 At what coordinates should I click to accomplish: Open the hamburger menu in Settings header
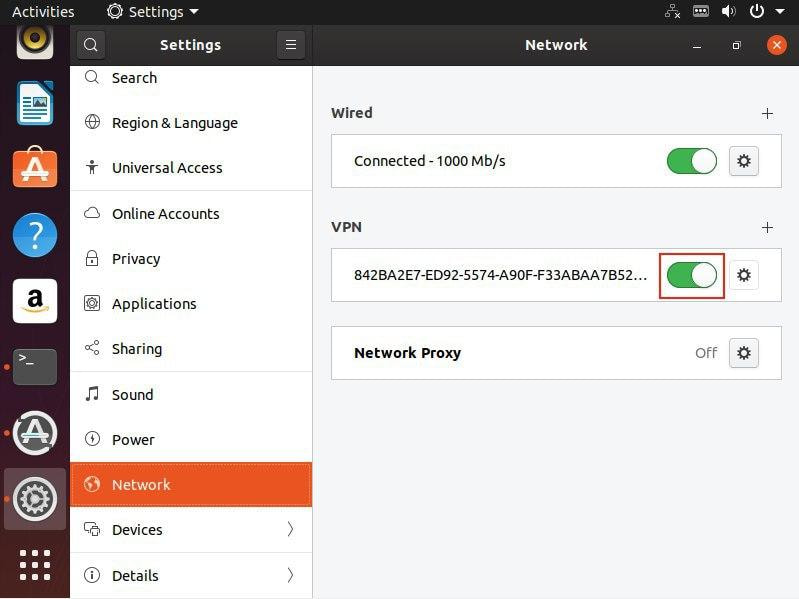pyautogui.click(x=291, y=45)
